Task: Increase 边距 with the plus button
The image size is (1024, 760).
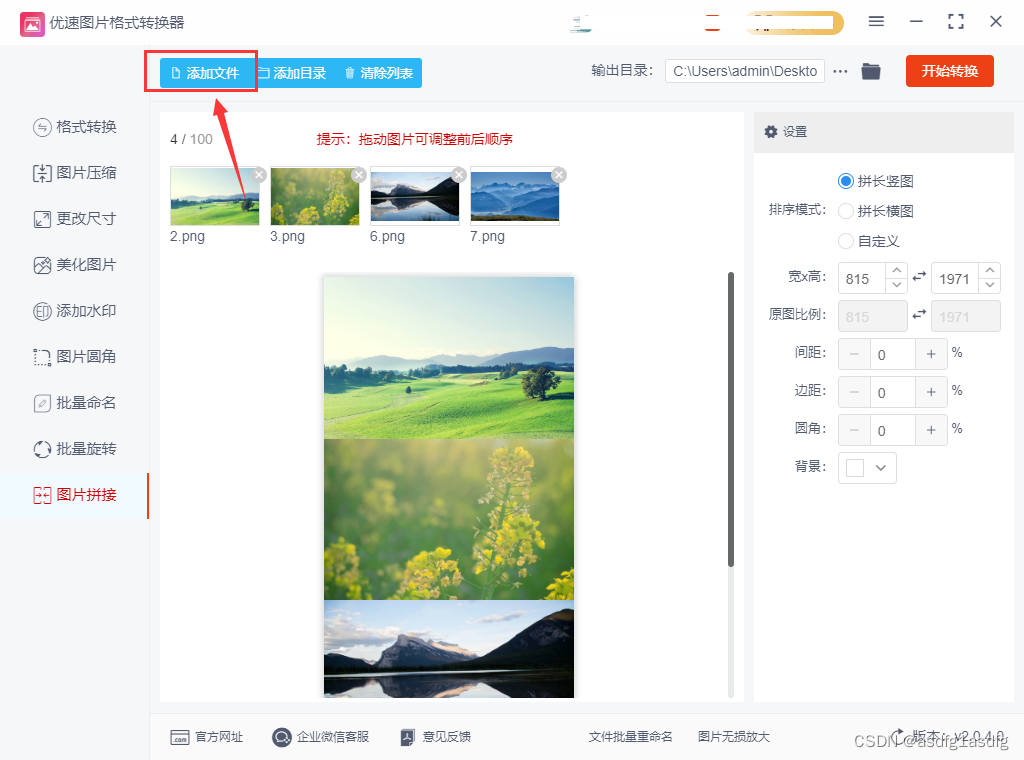Action: point(931,392)
